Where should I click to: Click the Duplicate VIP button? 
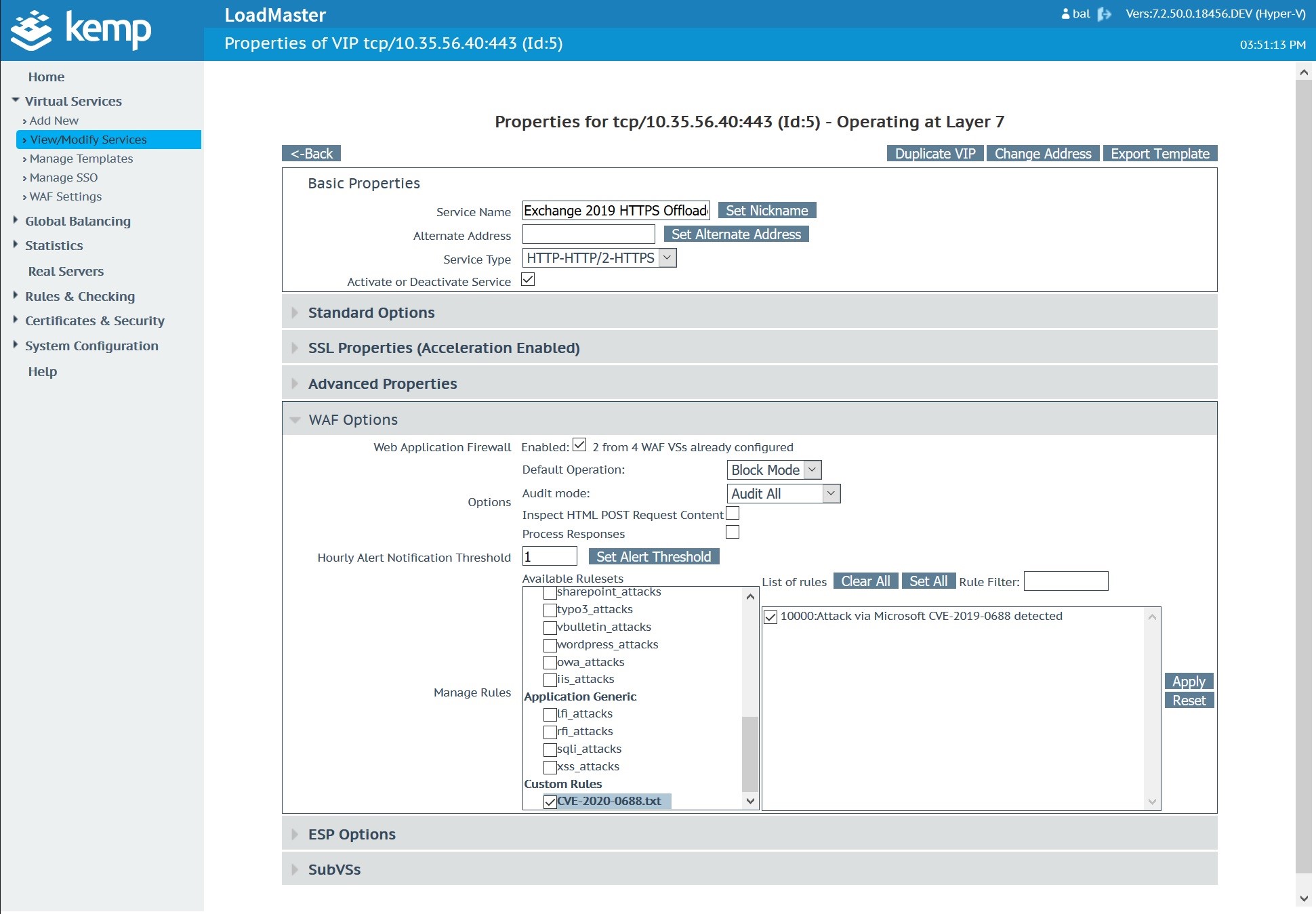tap(934, 154)
